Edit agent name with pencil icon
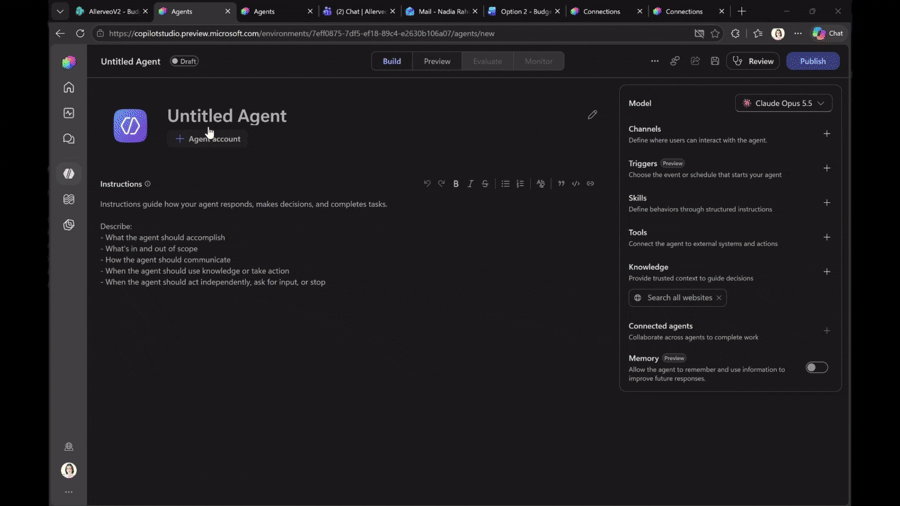Image resolution: width=900 pixels, height=506 pixels. pyautogui.click(x=592, y=115)
